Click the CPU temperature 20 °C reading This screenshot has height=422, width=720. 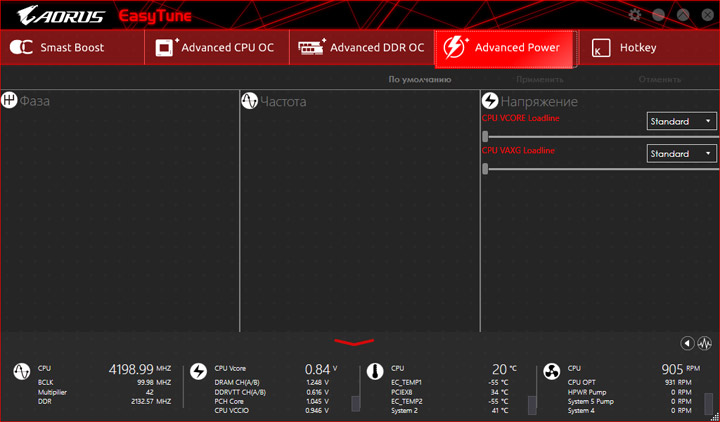pos(504,369)
